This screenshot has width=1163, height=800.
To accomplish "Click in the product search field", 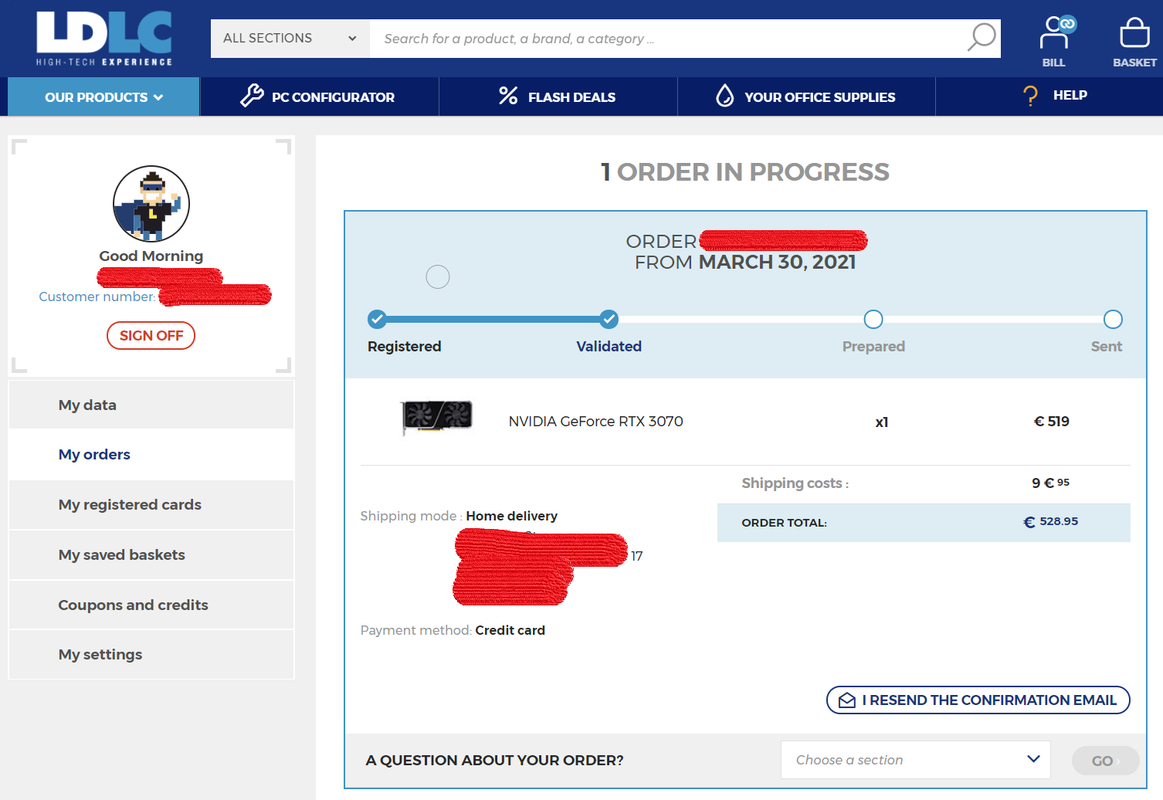I will tap(668, 39).
